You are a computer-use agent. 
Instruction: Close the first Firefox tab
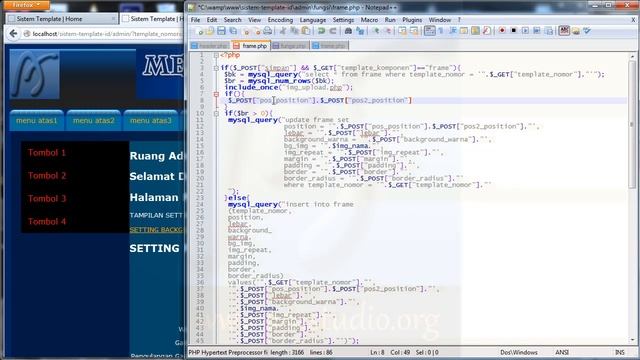[x=113, y=19]
